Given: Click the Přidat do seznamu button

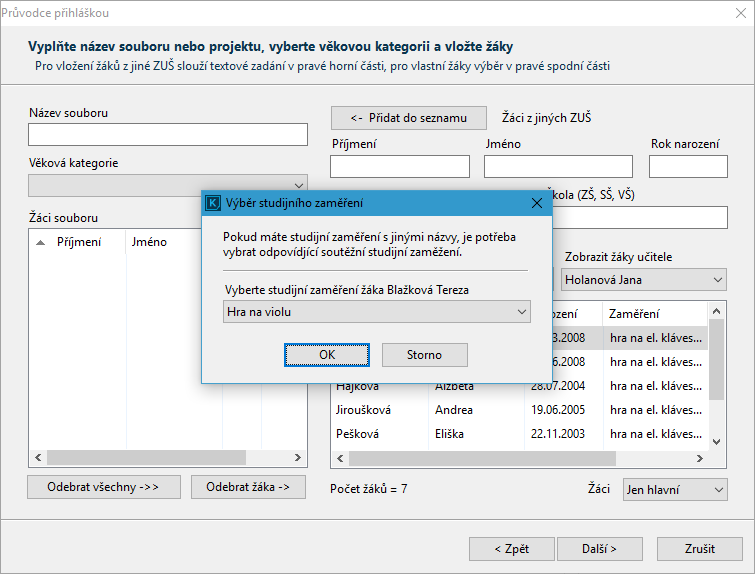Looking at the screenshot, I should click(408, 118).
